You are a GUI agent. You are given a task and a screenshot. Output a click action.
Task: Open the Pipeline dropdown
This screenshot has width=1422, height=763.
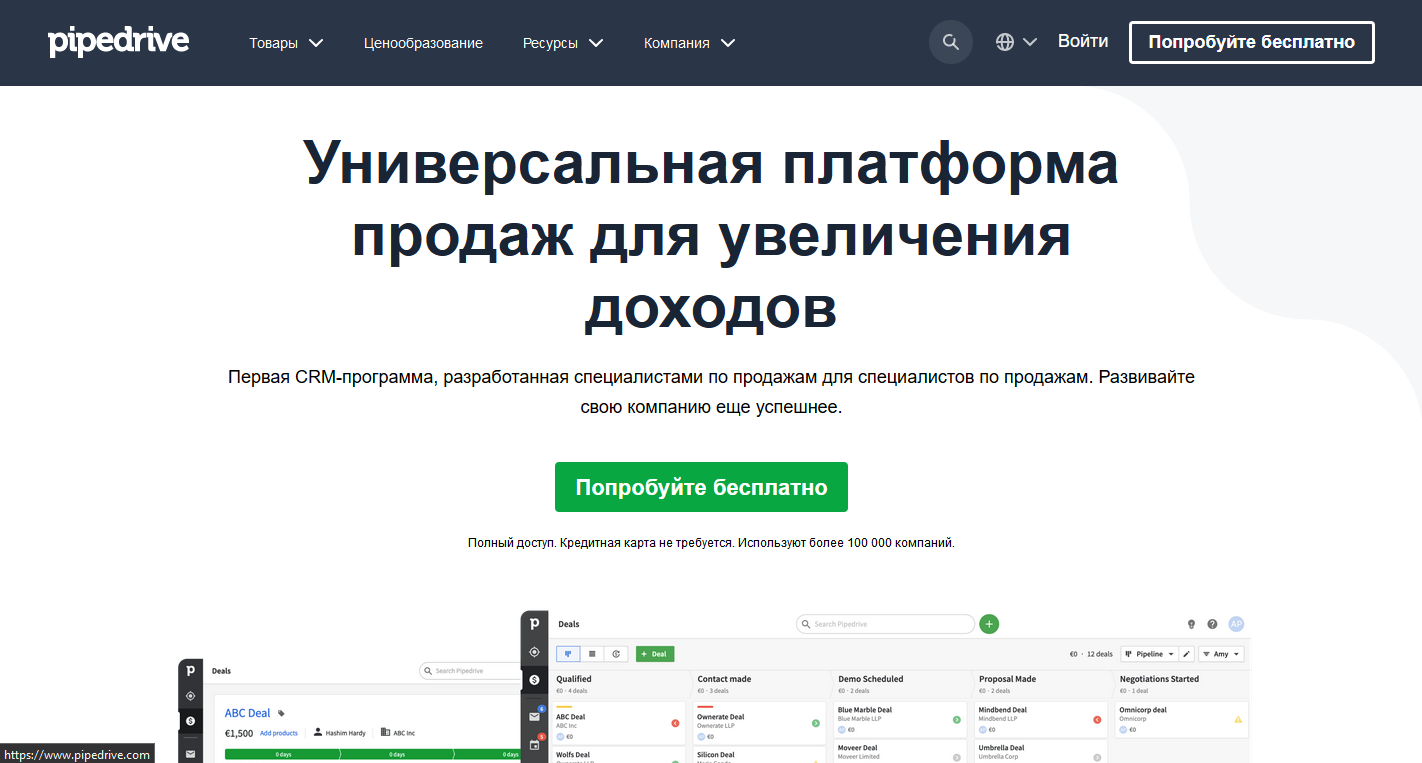tap(1149, 654)
